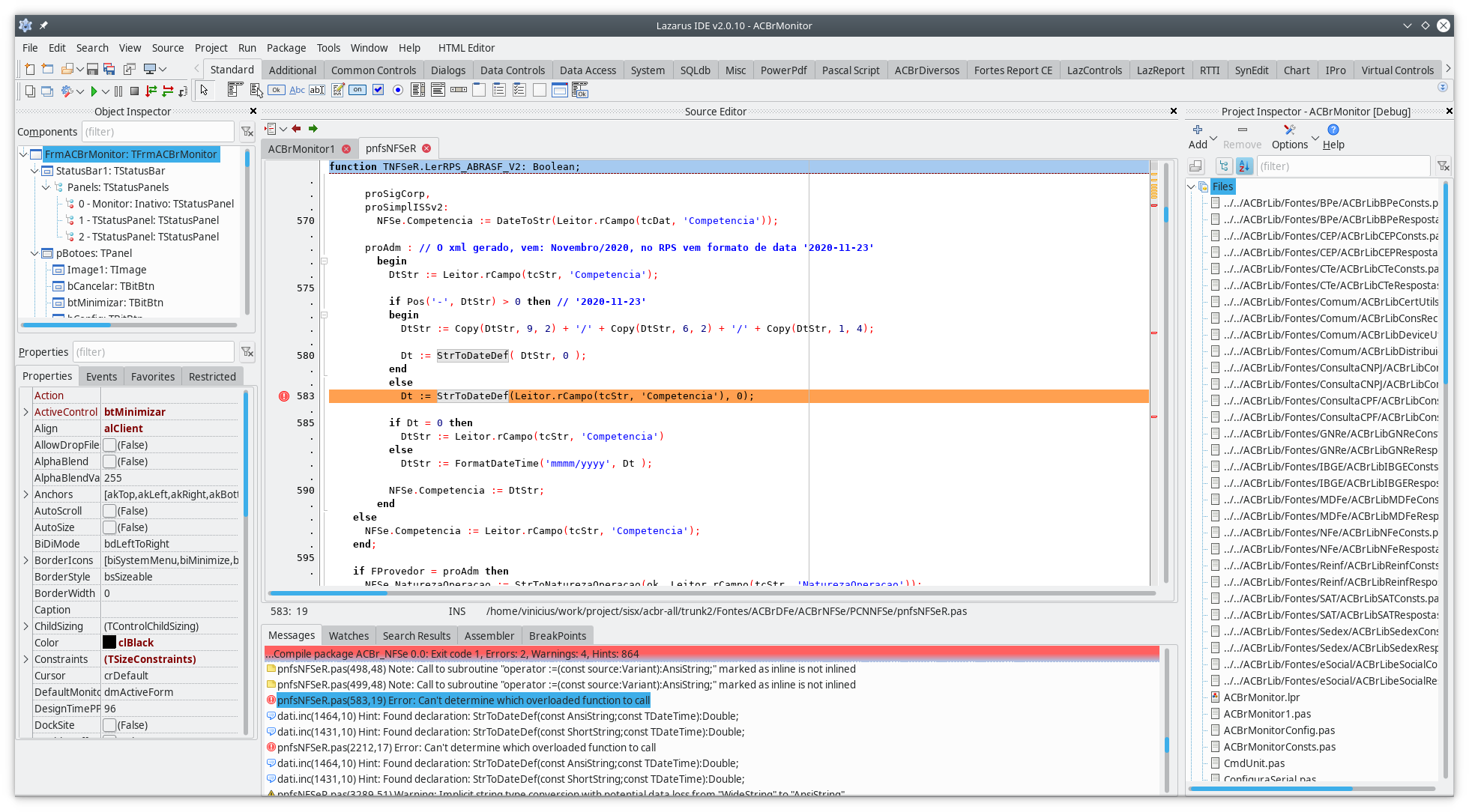Toggle the DockSite checkbox
Viewport: 1469px width, 812px height.
point(109,725)
